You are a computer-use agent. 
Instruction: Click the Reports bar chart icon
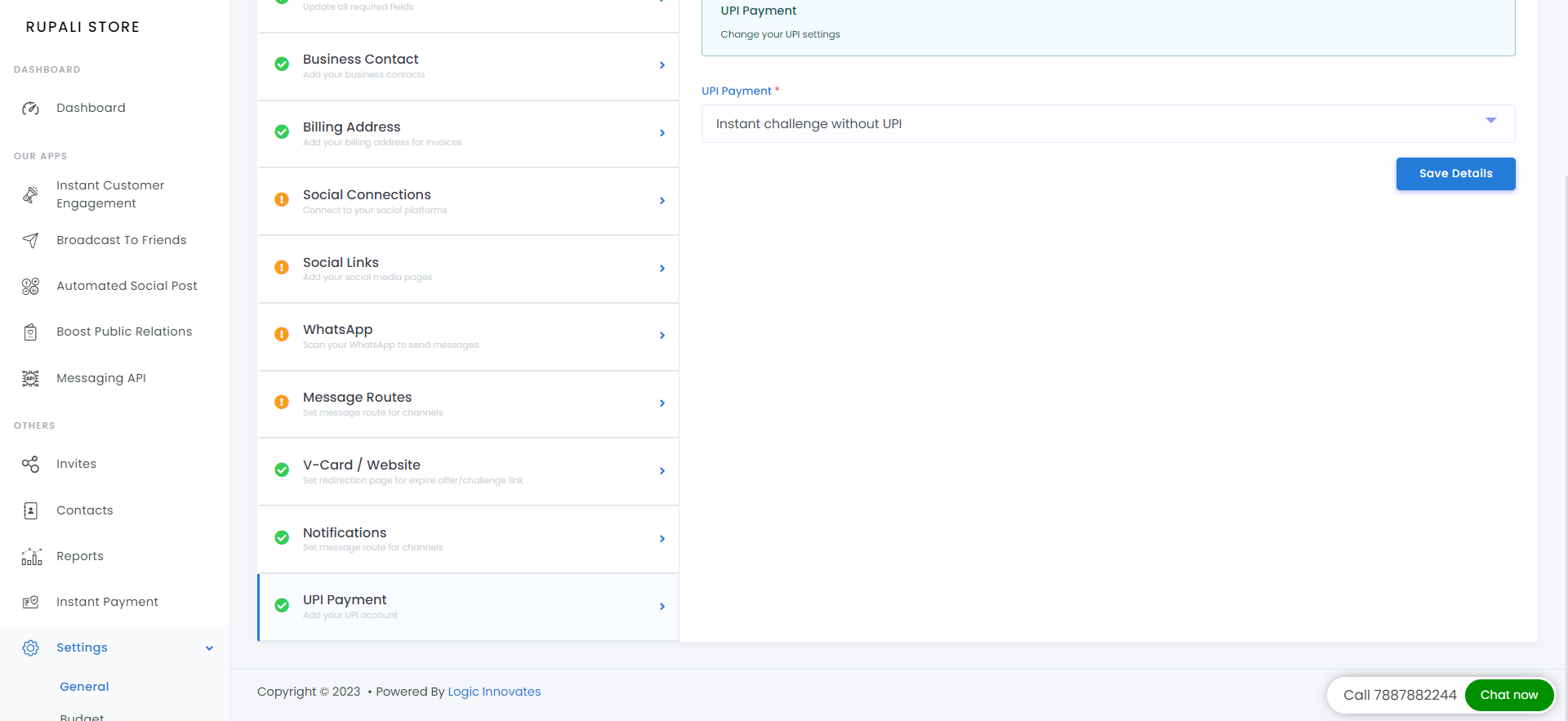tap(31, 556)
